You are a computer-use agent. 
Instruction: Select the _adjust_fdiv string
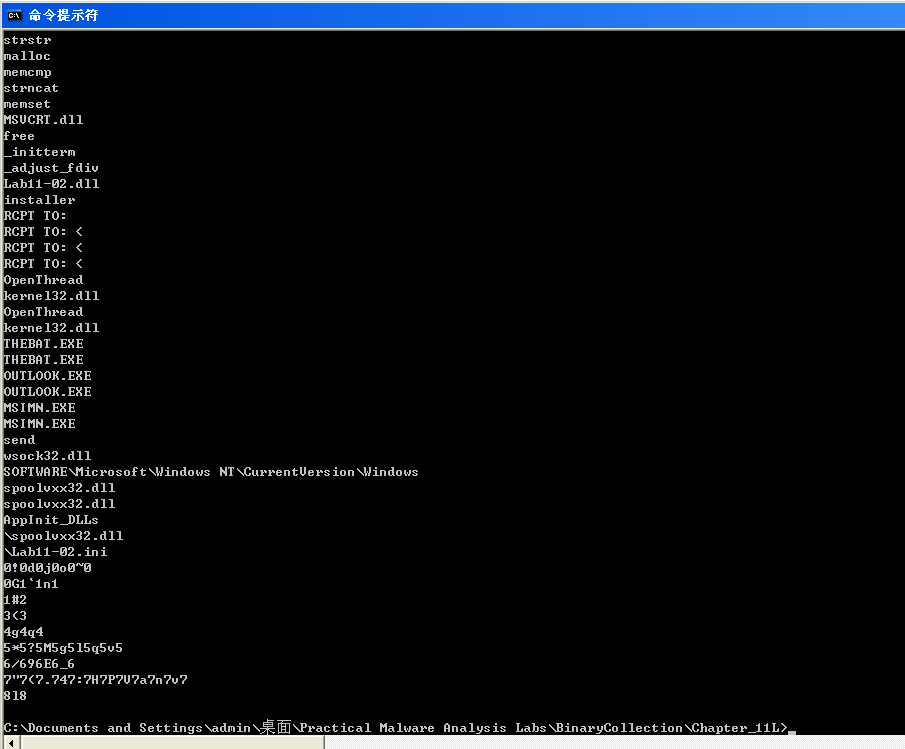tap(51, 168)
